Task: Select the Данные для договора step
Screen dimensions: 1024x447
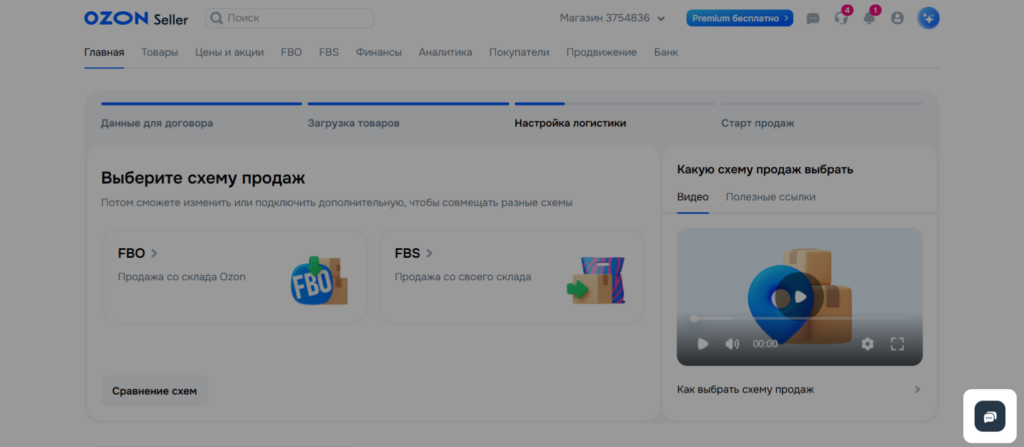Action: [x=157, y=123]
